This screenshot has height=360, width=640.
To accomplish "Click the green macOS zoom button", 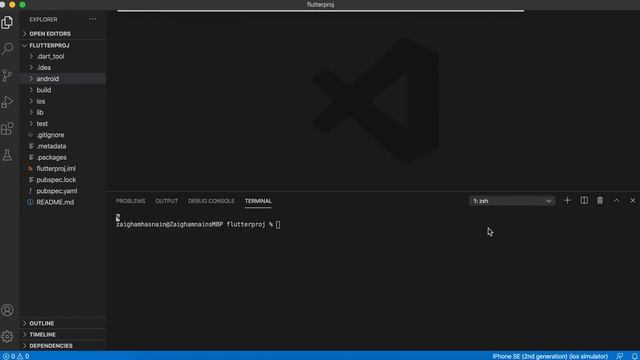I will tap(22, 4).
